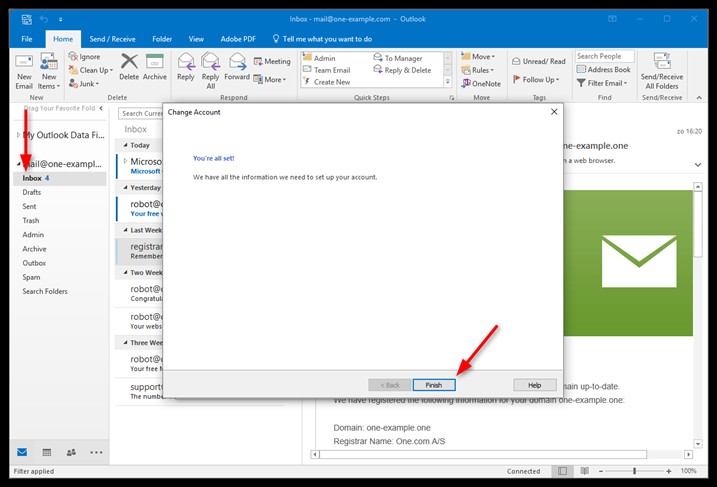Screen dimensions: 717x487
Task: Click the Reply icon
Action: pyautogui.click(x=186, y=62)
